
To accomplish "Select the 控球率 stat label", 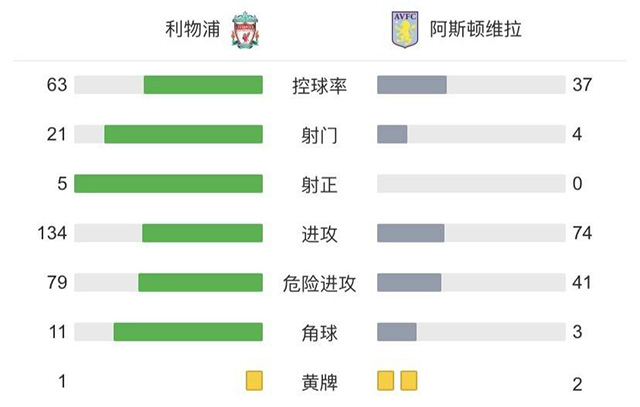I will 319,85.
